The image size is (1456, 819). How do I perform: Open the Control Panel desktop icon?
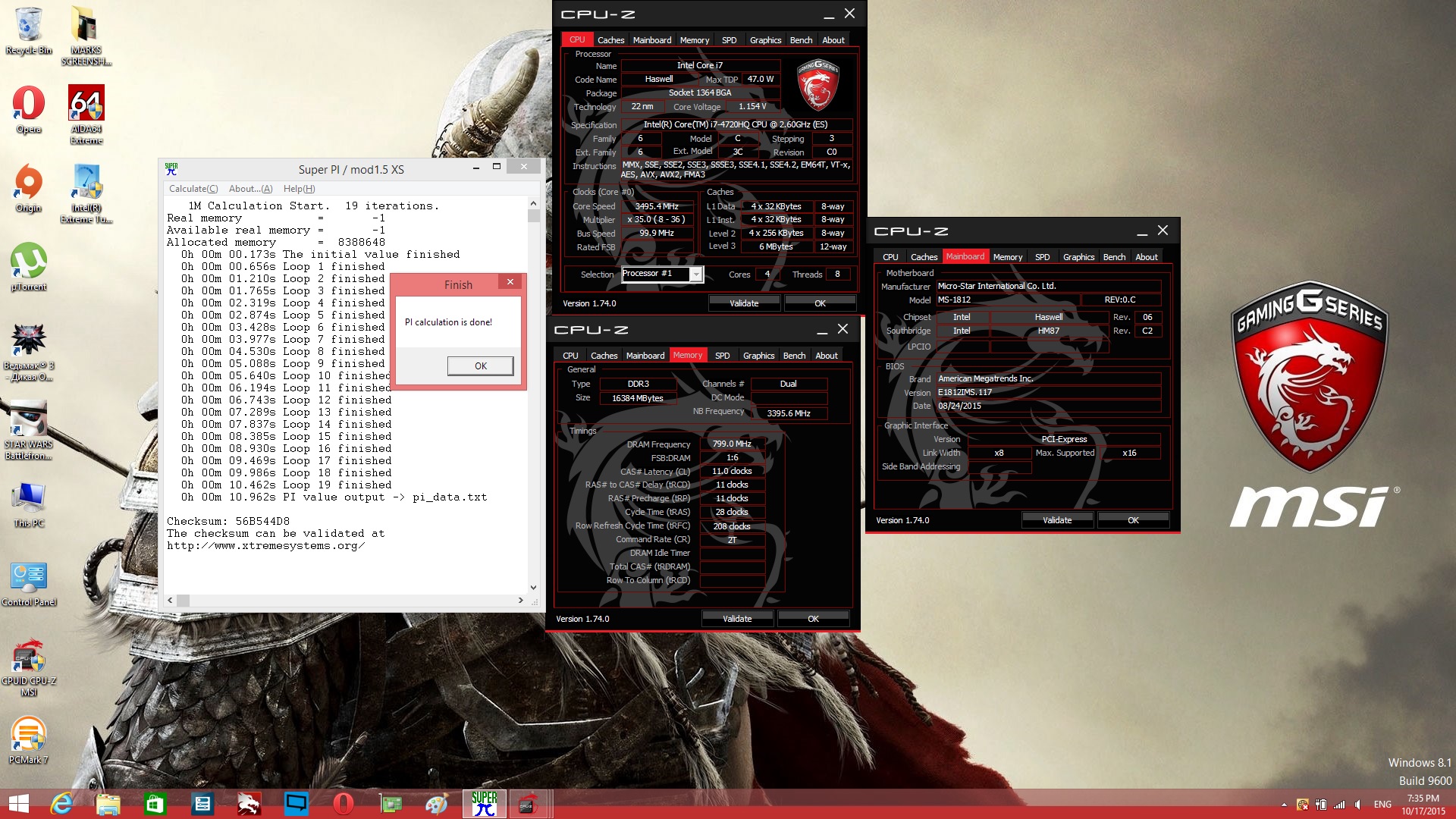point(29,583)
